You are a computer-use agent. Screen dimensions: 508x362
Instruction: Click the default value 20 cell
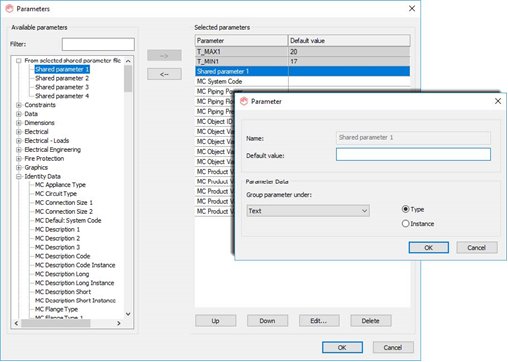click(x=349, y=52)
